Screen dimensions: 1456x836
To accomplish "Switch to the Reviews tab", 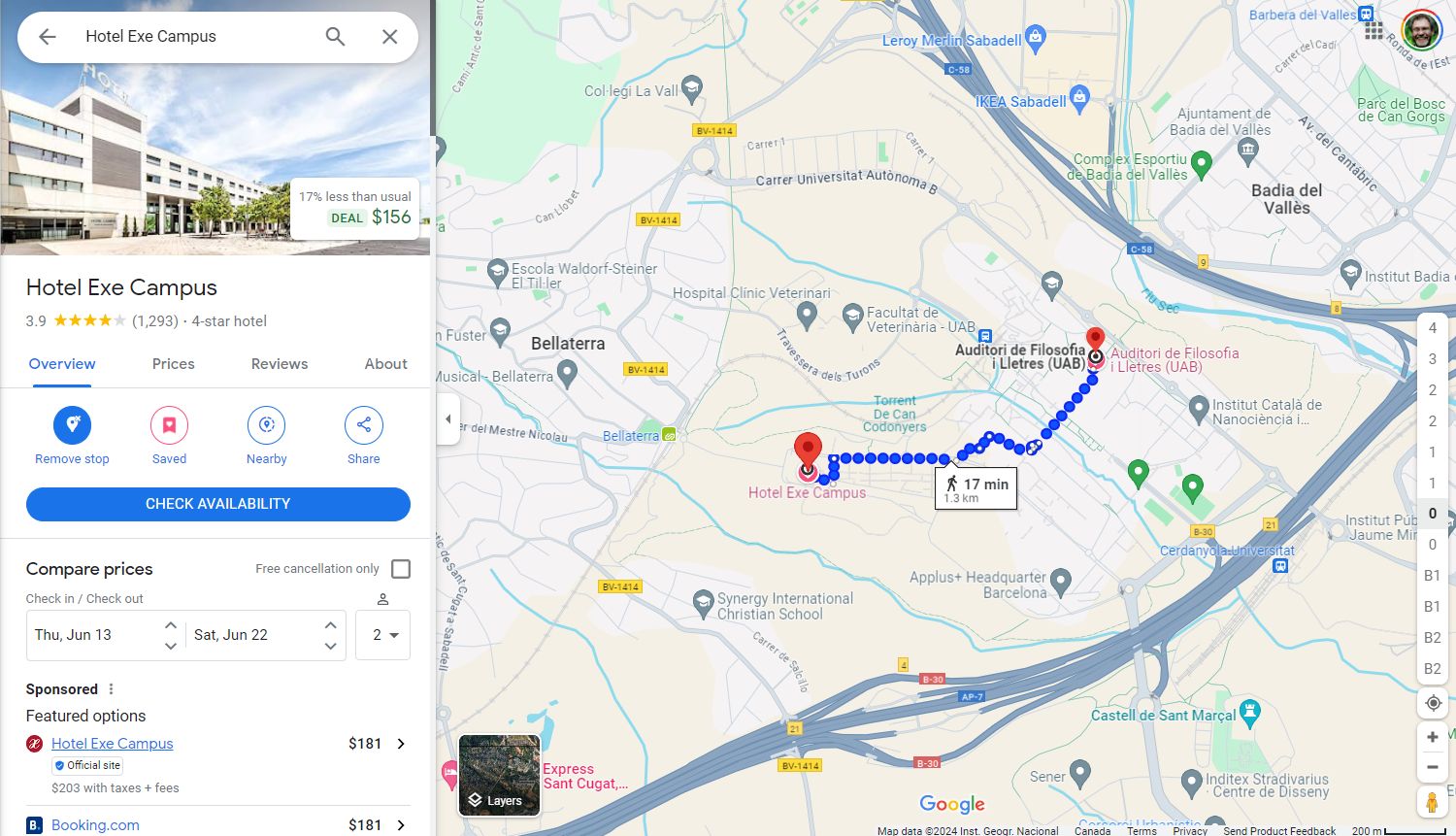I will [x=280, y=364].
